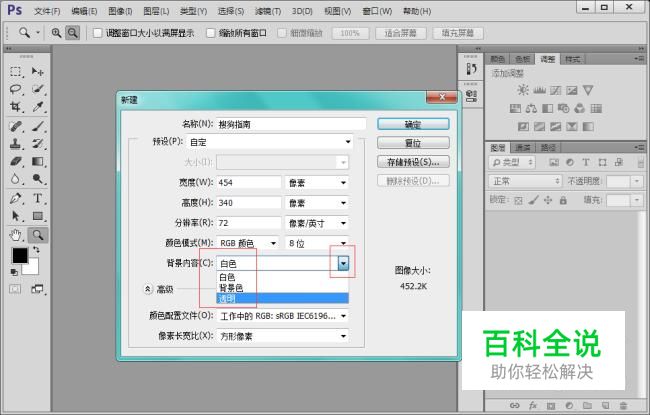This screenshot has height=415, width=650.
Task: Swap foreground and background colors
Action: tap(36, 250)
